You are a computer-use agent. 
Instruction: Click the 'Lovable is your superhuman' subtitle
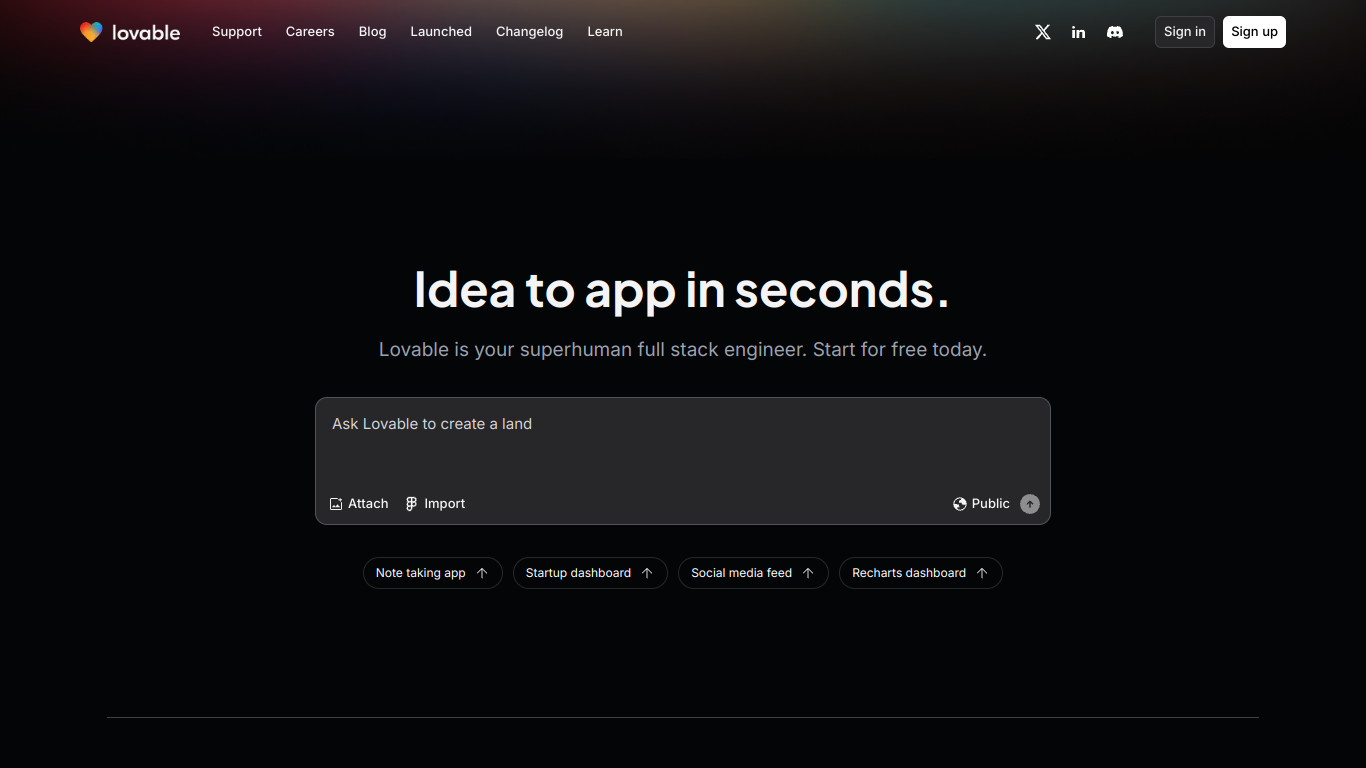pos(683,350)
